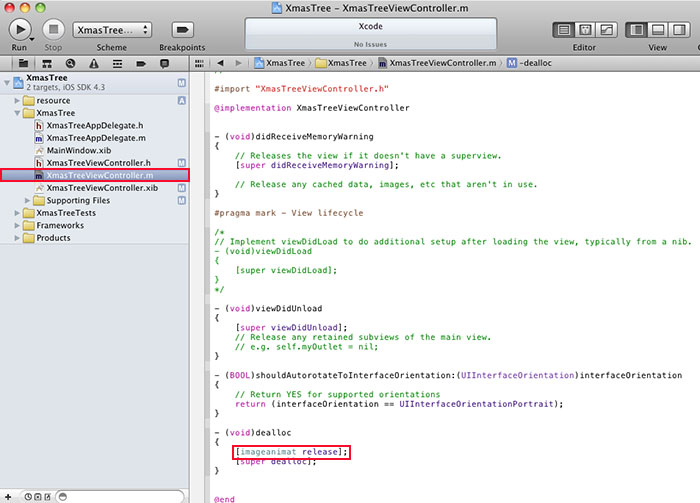Go forward in editor history
This screenshot has height=503, width=700.
[238, 63]
